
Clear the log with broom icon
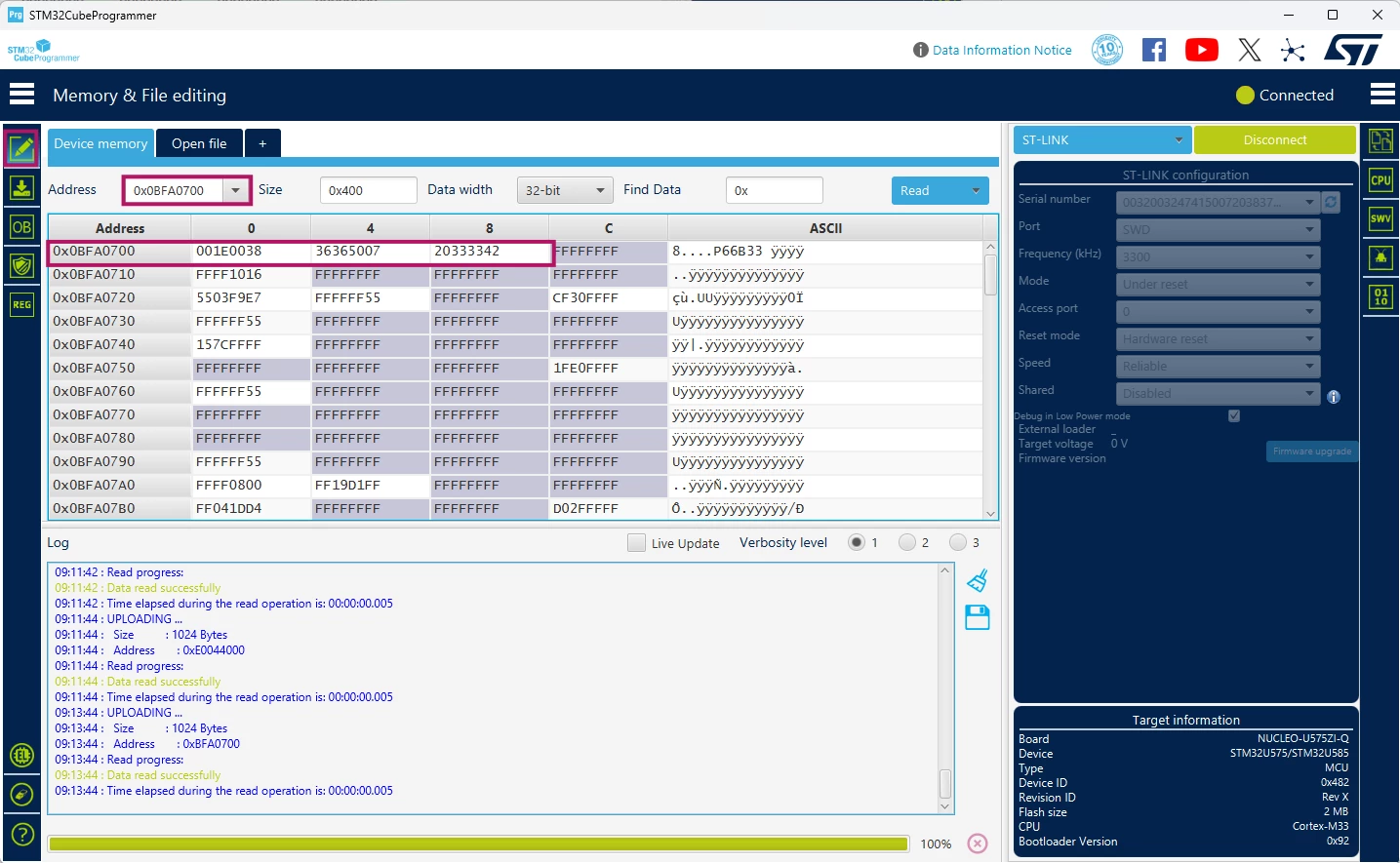click(978, 581)
